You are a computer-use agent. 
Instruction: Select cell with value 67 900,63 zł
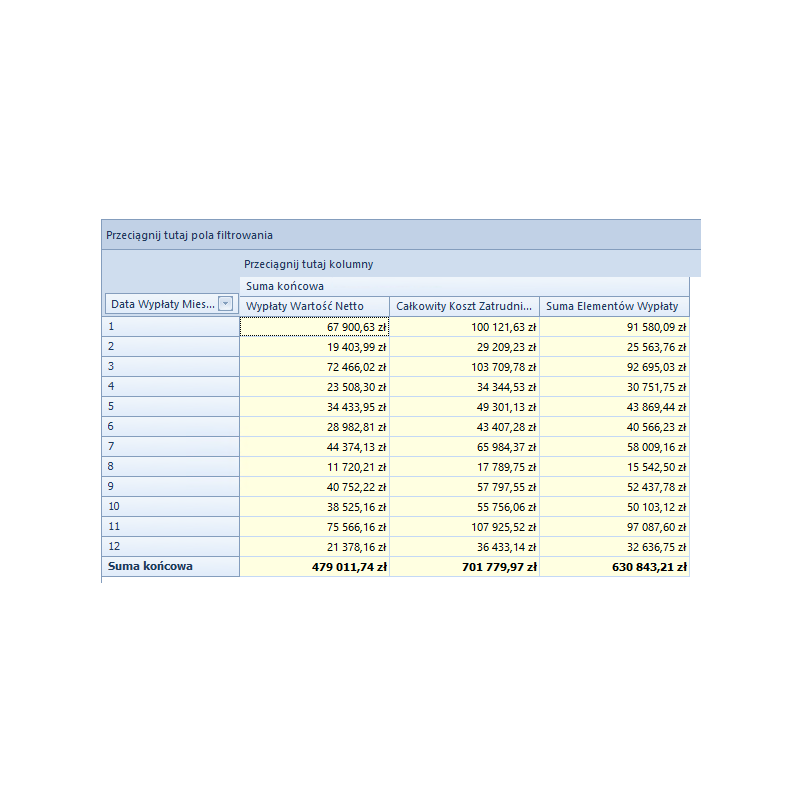[x=314, y=326]
